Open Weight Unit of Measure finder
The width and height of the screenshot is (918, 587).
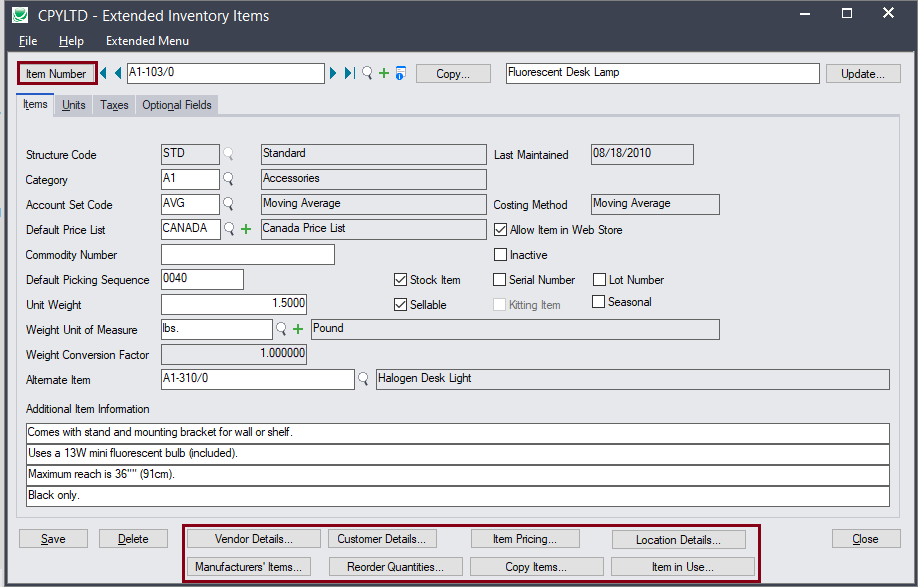(281, 329)
